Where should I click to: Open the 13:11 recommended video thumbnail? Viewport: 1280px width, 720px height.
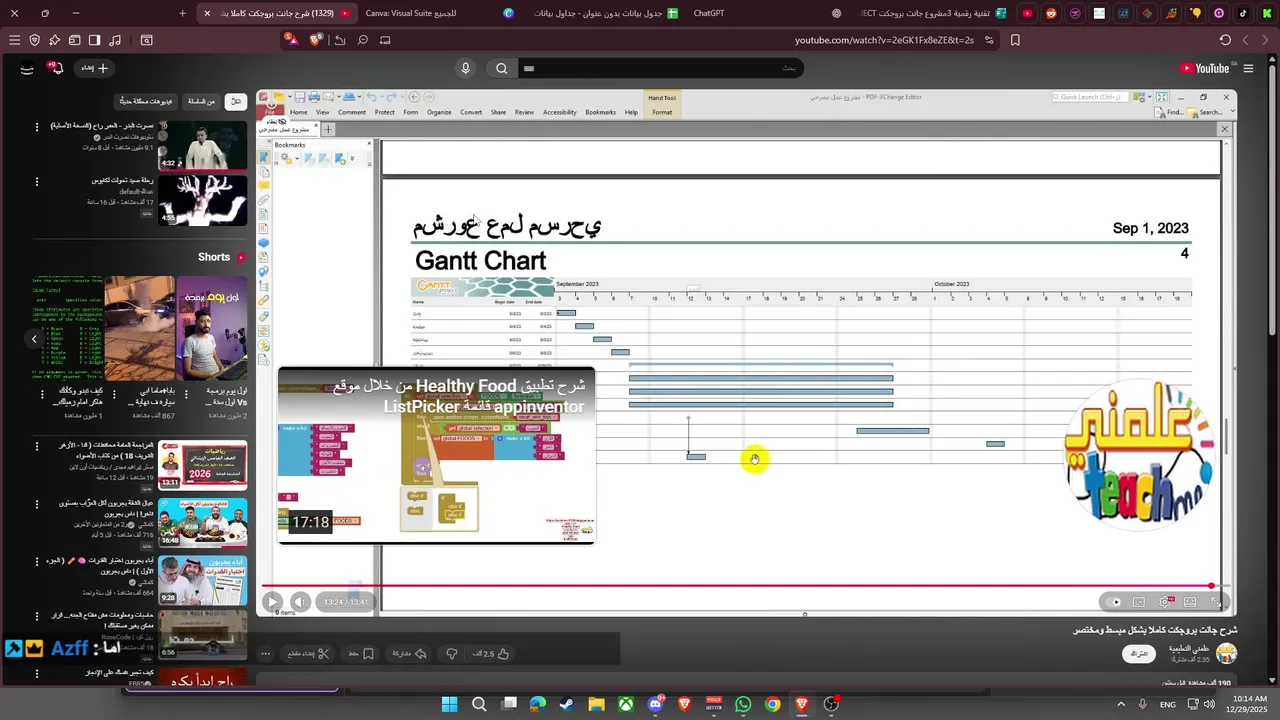pyautogui.click(x=203, y=465)
